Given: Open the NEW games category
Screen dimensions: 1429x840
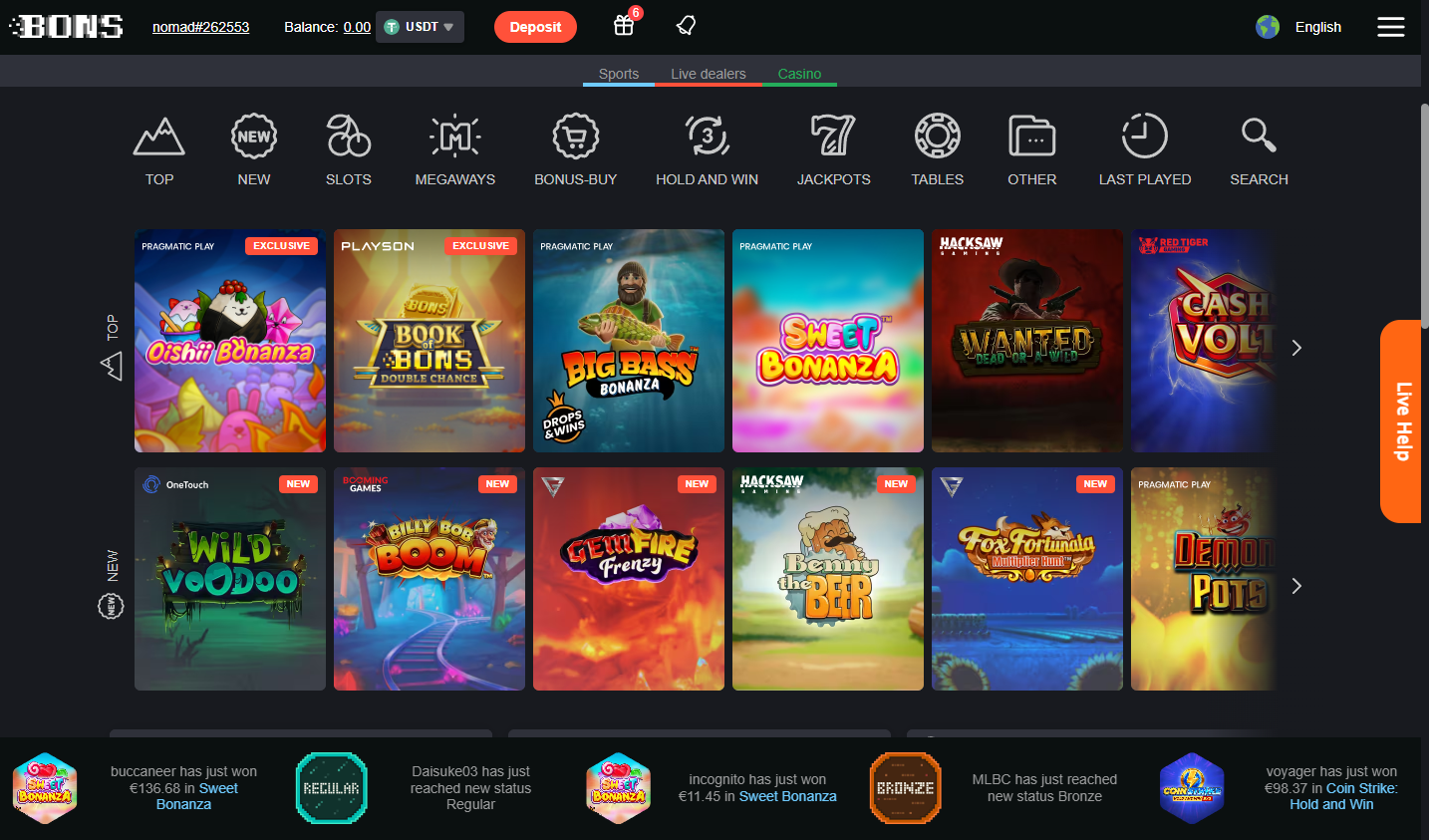Looking at the screenshot, I should coord(254,150).
